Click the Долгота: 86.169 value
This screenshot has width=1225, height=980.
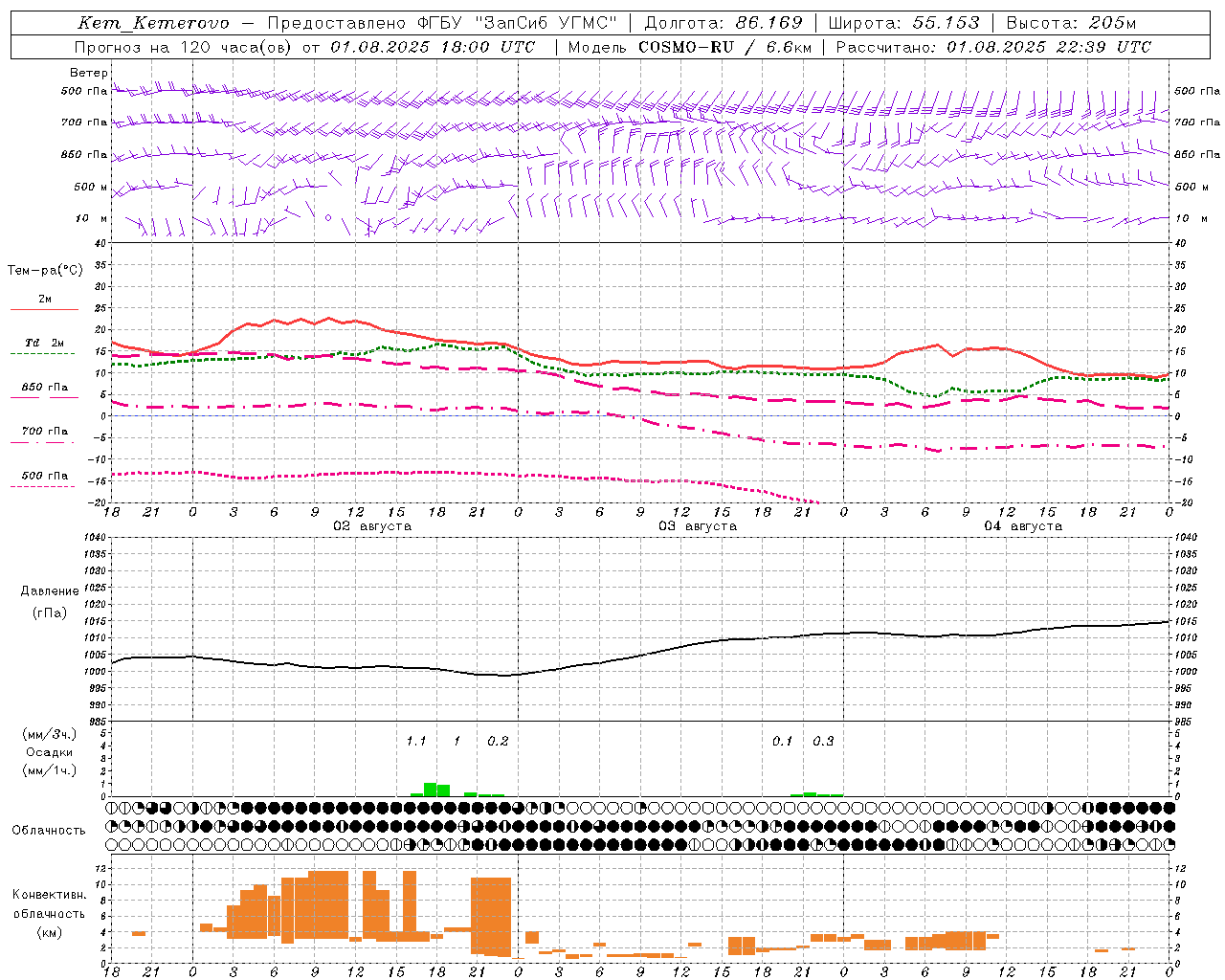(x=724, y=23)
